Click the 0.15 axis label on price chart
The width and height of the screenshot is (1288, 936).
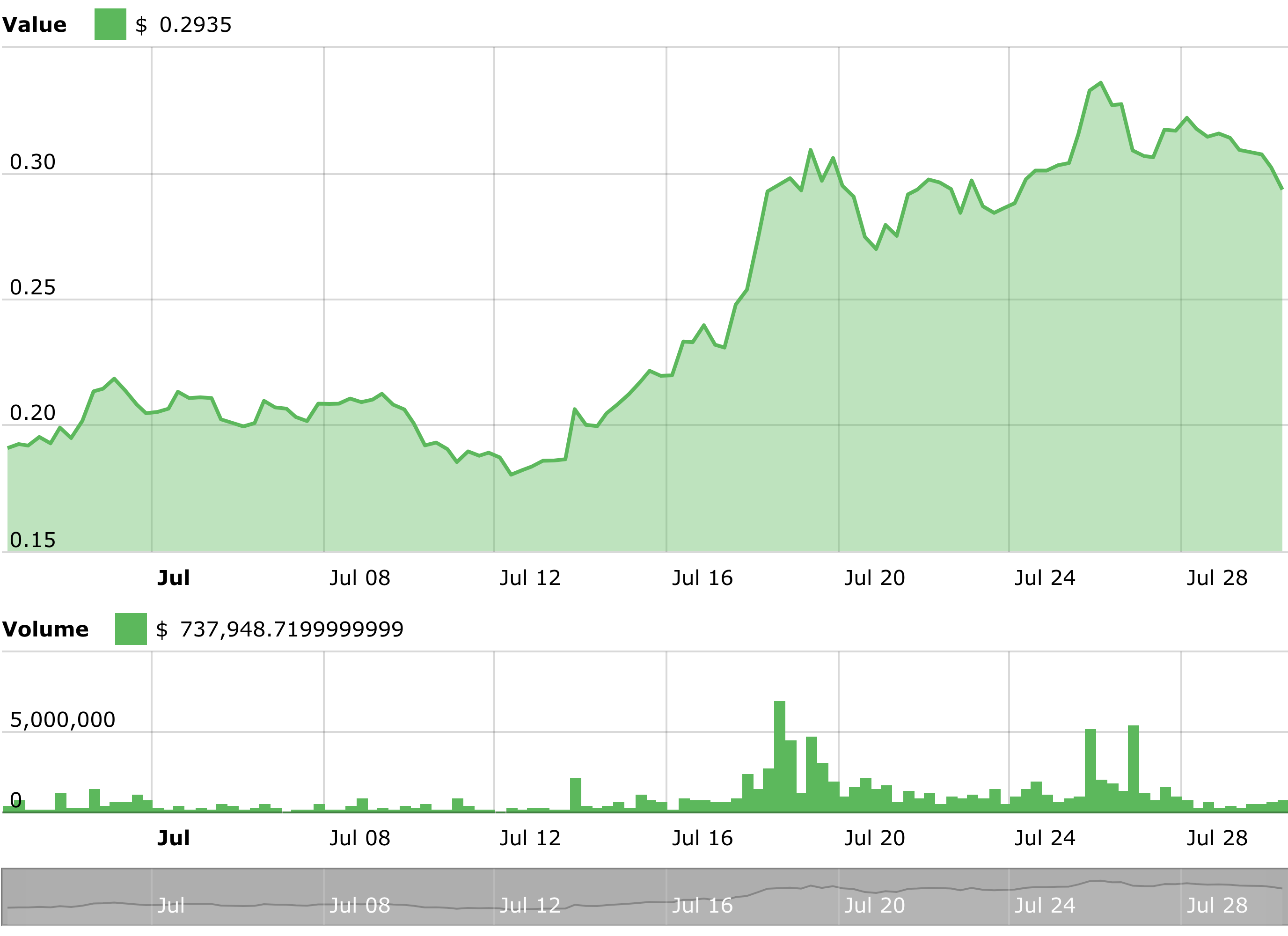(32, 540)
